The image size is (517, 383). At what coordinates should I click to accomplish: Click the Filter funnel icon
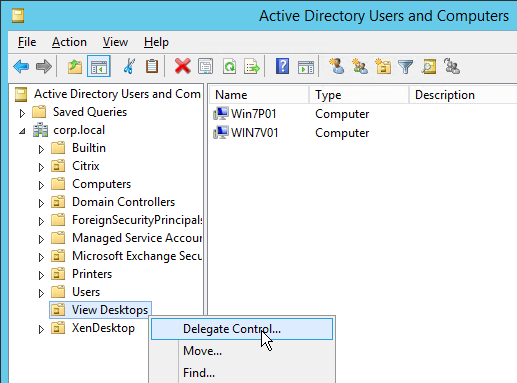point(406,66)
